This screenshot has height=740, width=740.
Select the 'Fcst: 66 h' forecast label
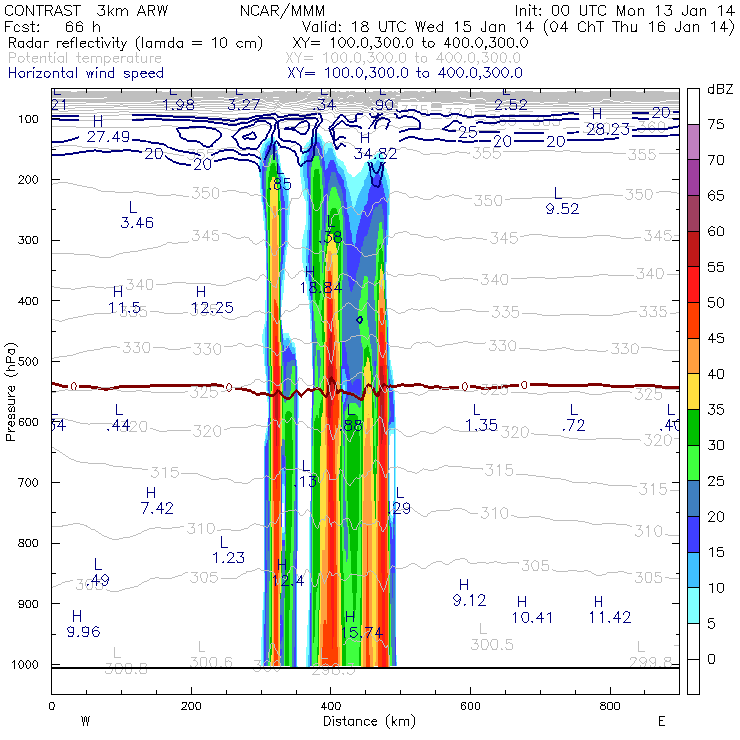coord(52,27)
